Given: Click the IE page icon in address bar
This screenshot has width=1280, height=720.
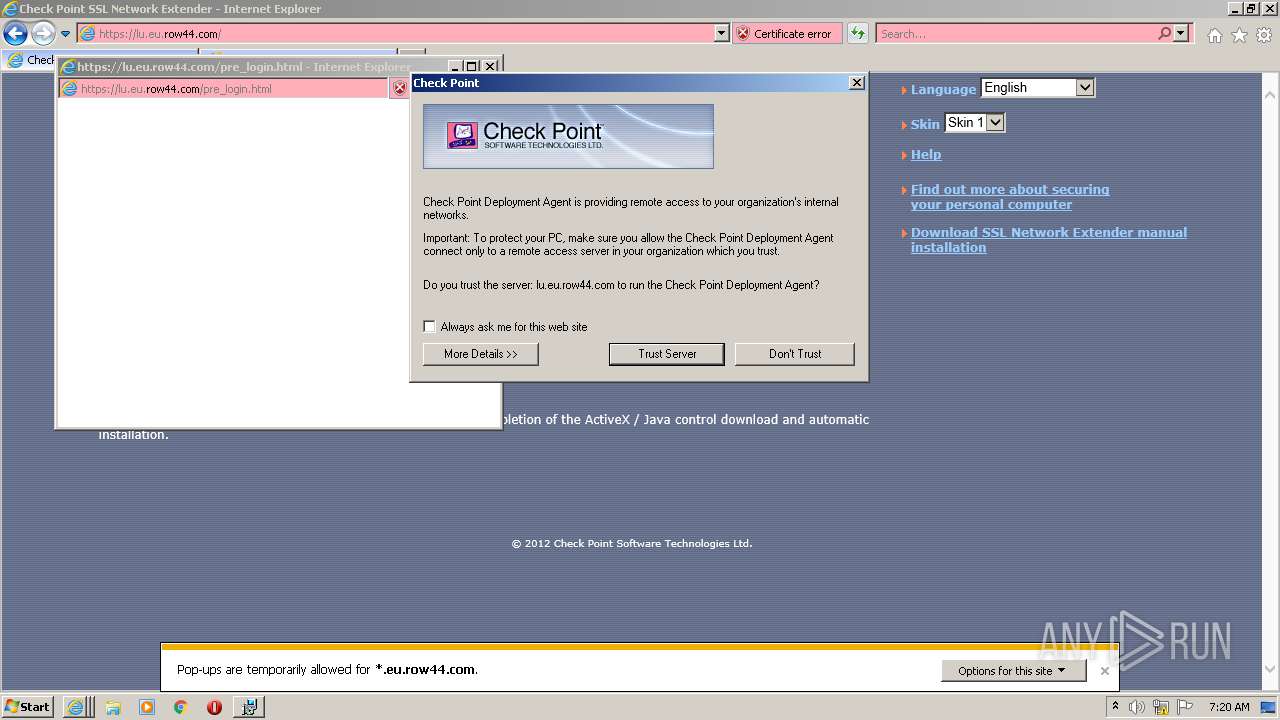Looking at the screenshot, I should pos(87,34).
